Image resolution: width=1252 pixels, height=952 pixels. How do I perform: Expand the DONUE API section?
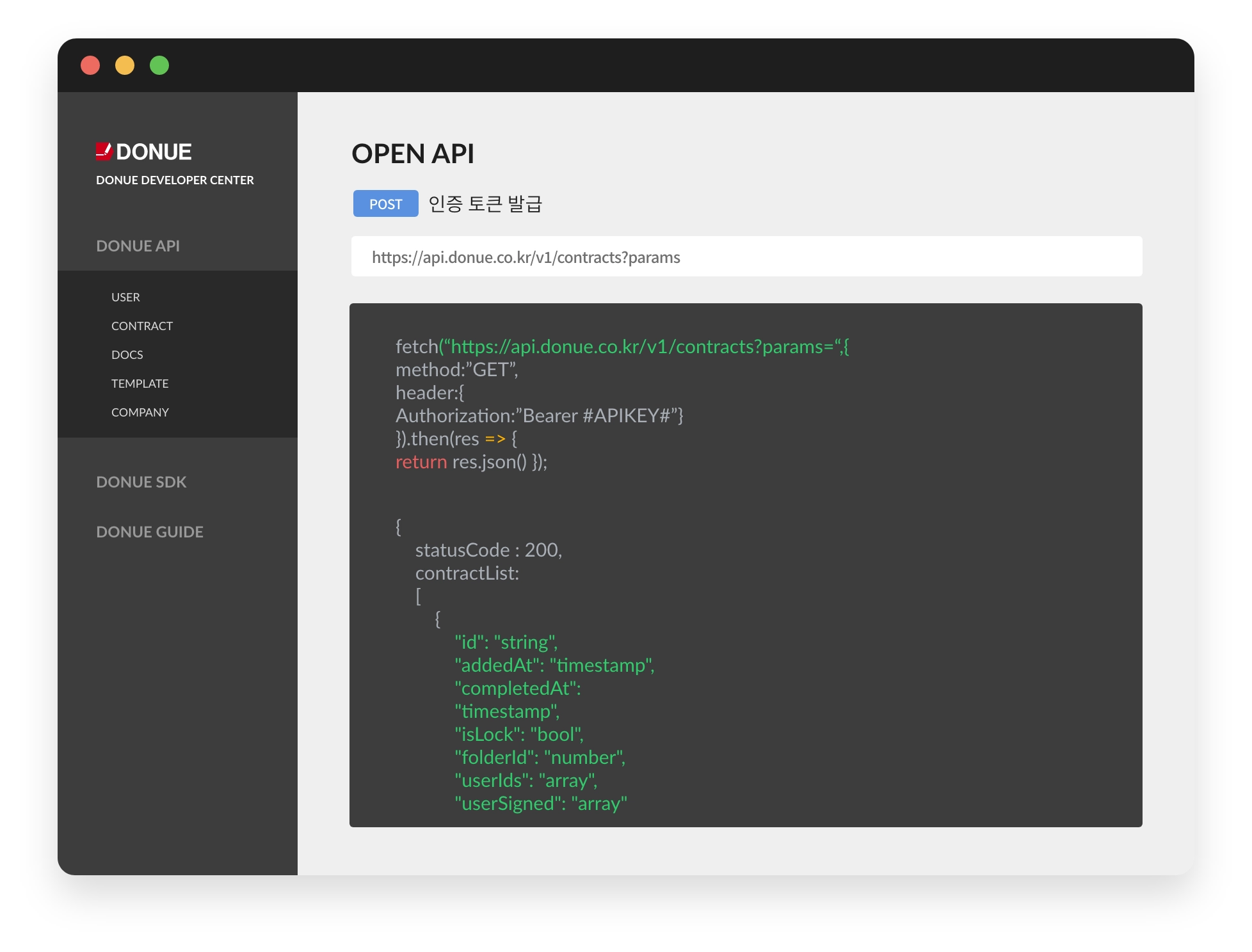tap(138, 246)
